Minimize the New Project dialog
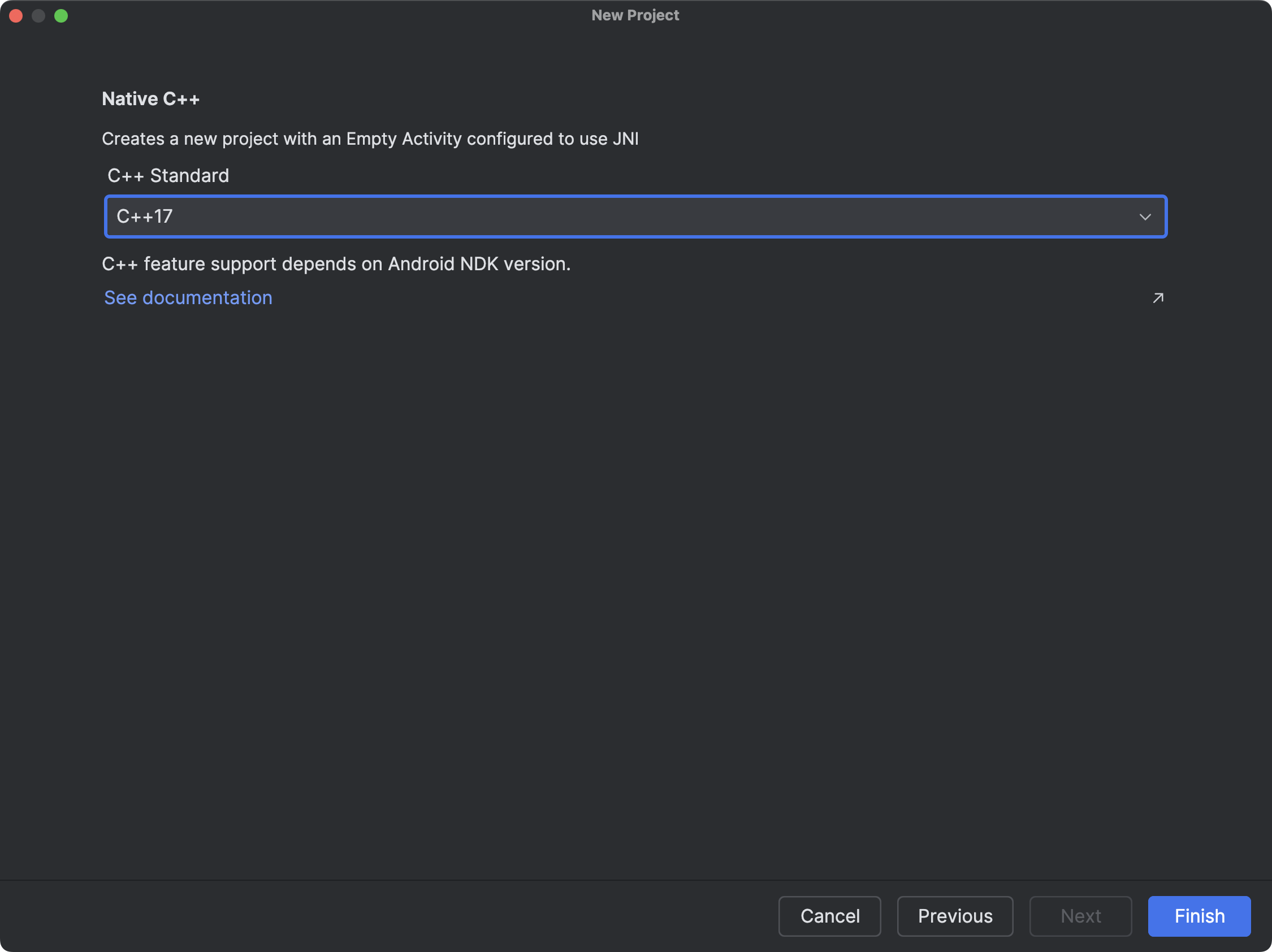 [38, 15]
